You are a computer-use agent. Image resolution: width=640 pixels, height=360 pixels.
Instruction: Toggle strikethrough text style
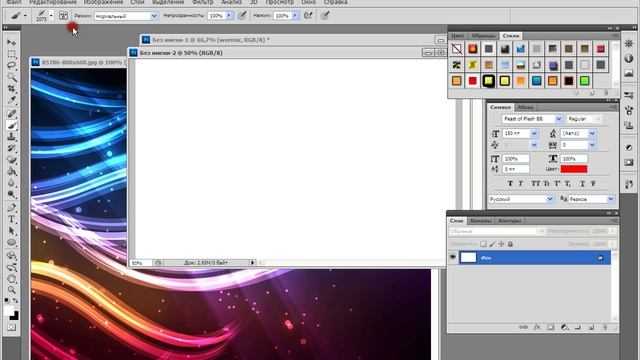(593, 184)
